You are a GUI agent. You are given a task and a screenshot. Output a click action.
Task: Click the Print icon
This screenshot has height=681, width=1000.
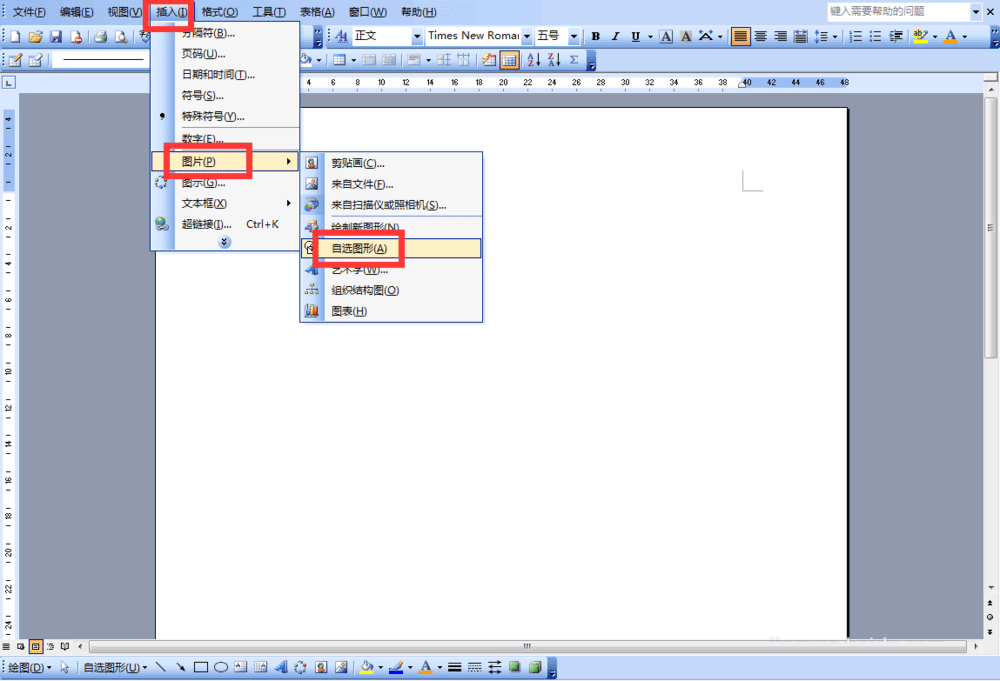[100, 36]
